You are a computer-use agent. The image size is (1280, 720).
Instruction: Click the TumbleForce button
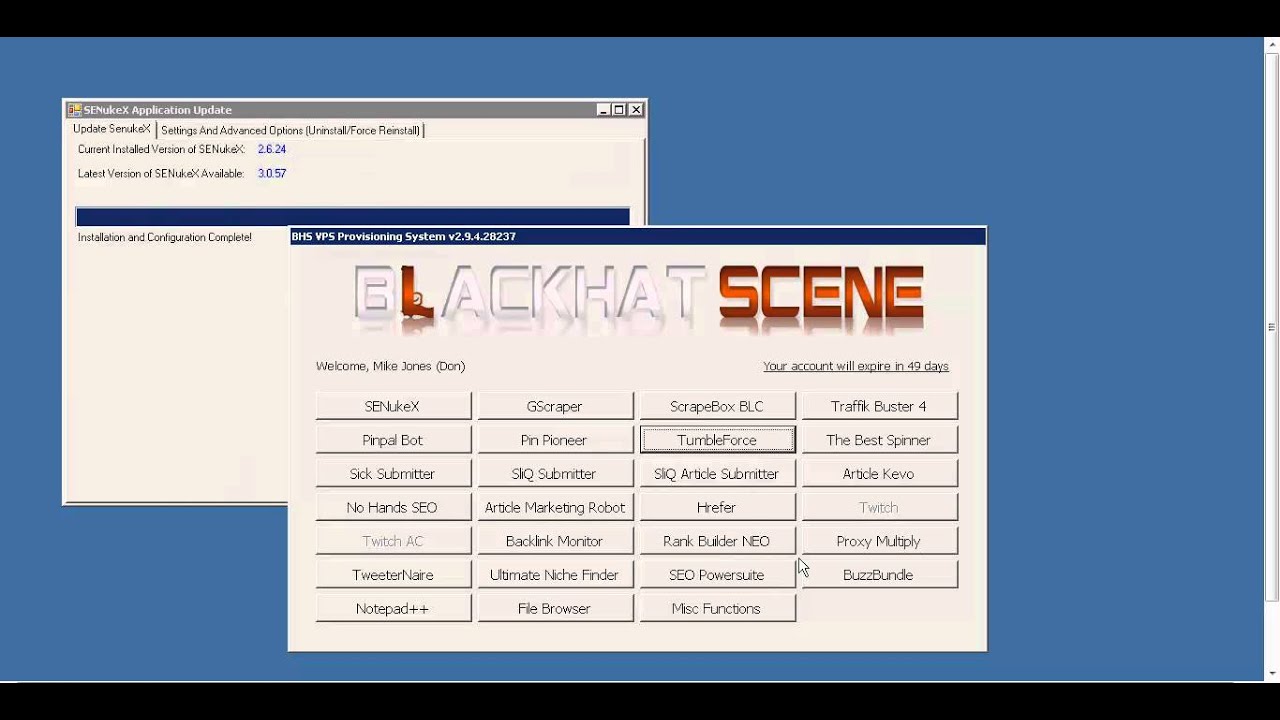tap(717, 440)
